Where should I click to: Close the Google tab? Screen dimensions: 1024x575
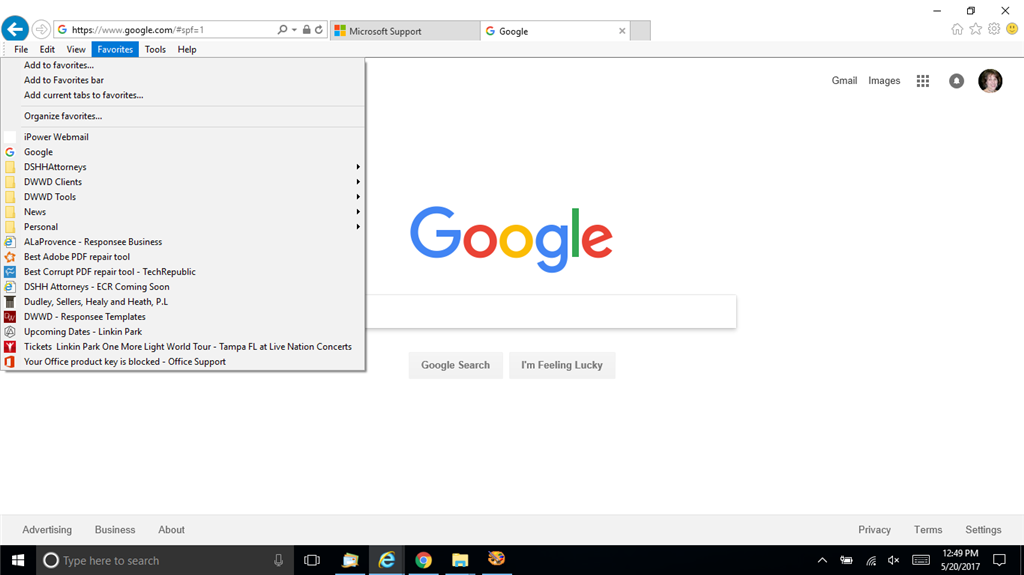622,31
